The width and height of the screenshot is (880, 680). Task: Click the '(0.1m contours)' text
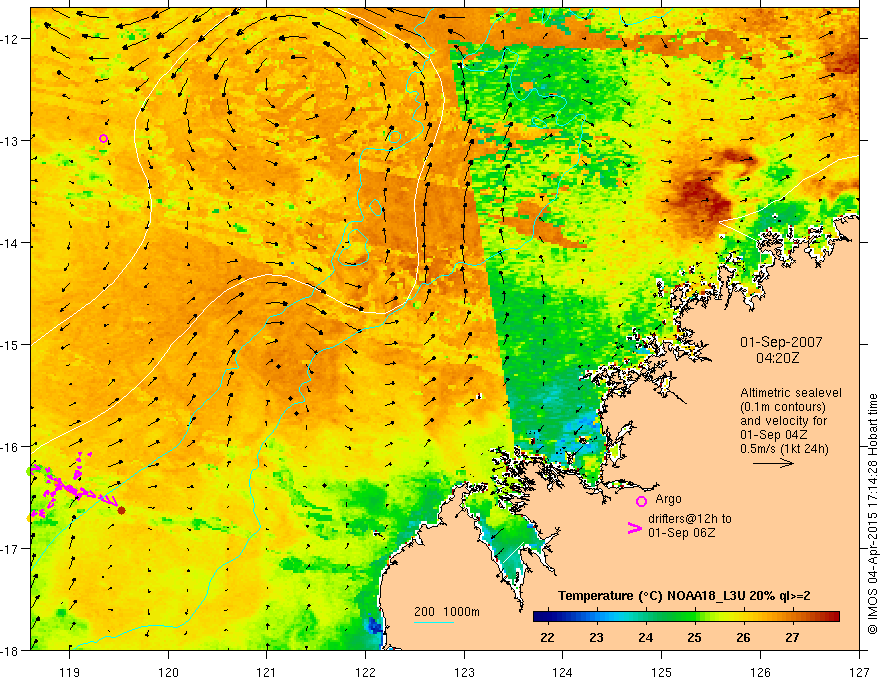pyautogui.click(x=783, y=407)
